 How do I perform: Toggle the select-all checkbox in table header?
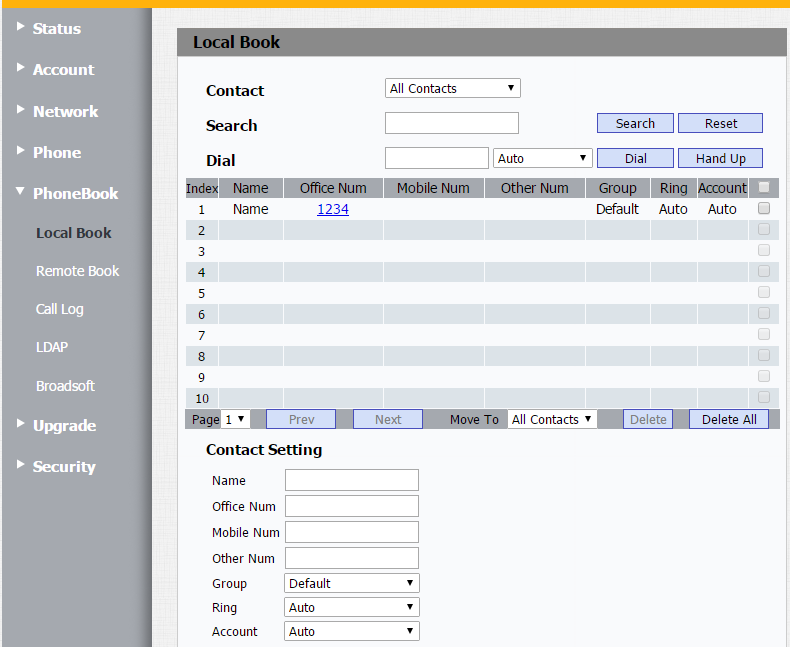764,187
